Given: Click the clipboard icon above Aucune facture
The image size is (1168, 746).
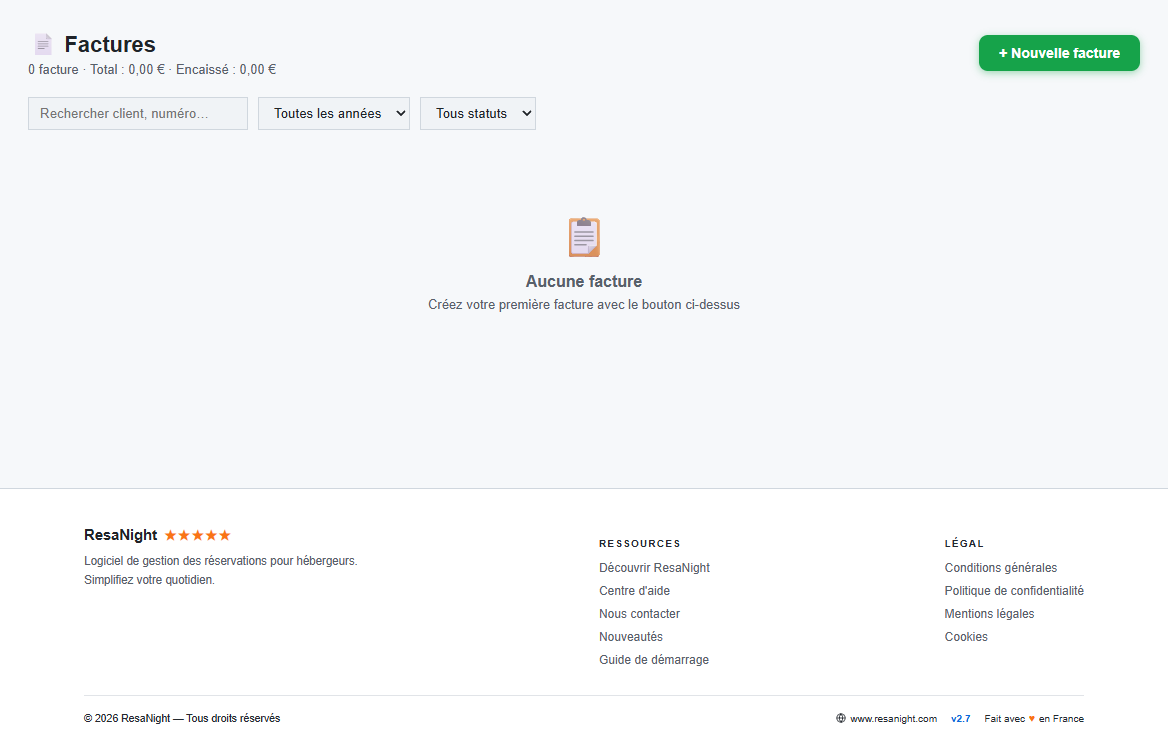Looking at the screenshot, I should pyautogui.click(x=584, y=237).
